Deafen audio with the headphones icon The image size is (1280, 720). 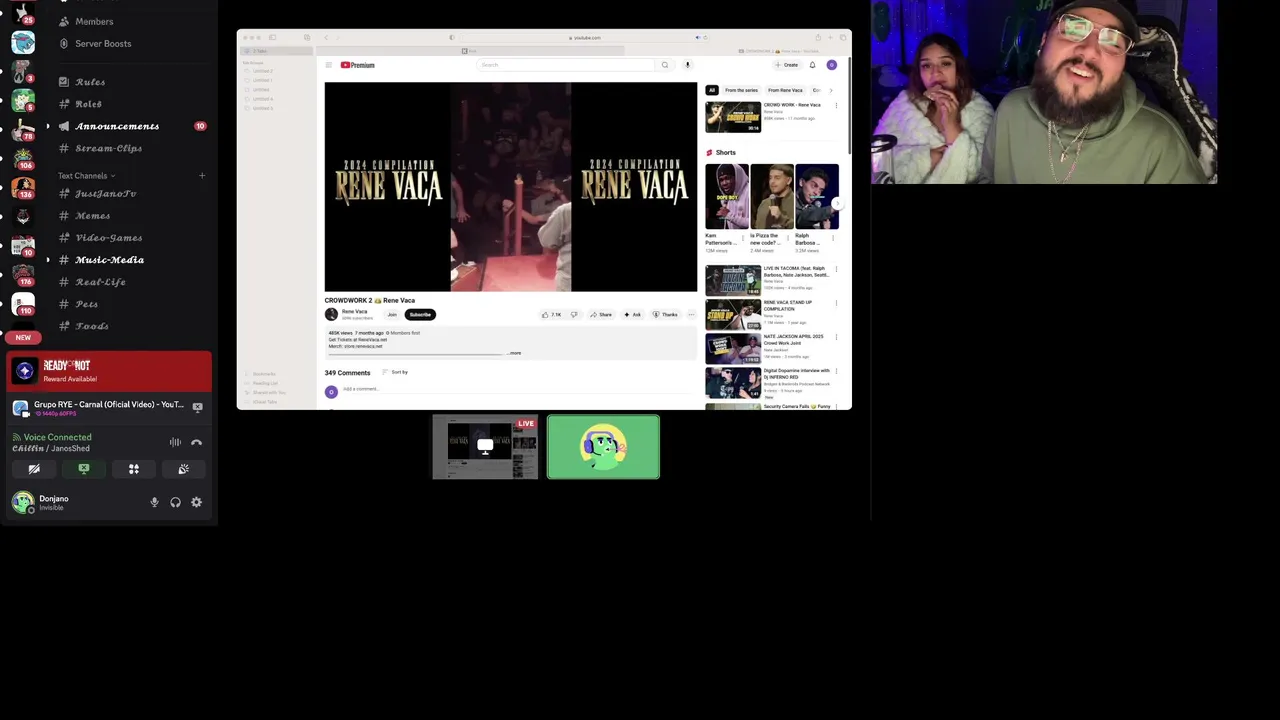pos(175,502)
